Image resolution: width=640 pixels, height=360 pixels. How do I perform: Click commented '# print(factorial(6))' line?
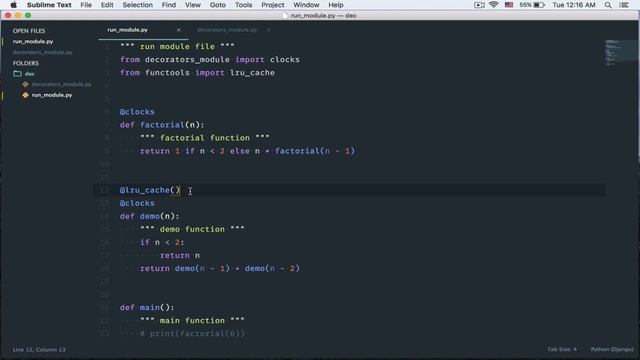pos(193,334)
